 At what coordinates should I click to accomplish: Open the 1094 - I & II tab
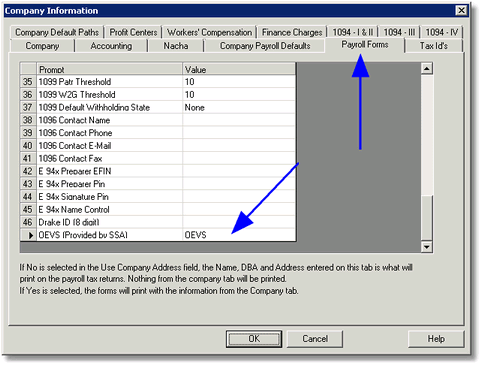point(353,32)
